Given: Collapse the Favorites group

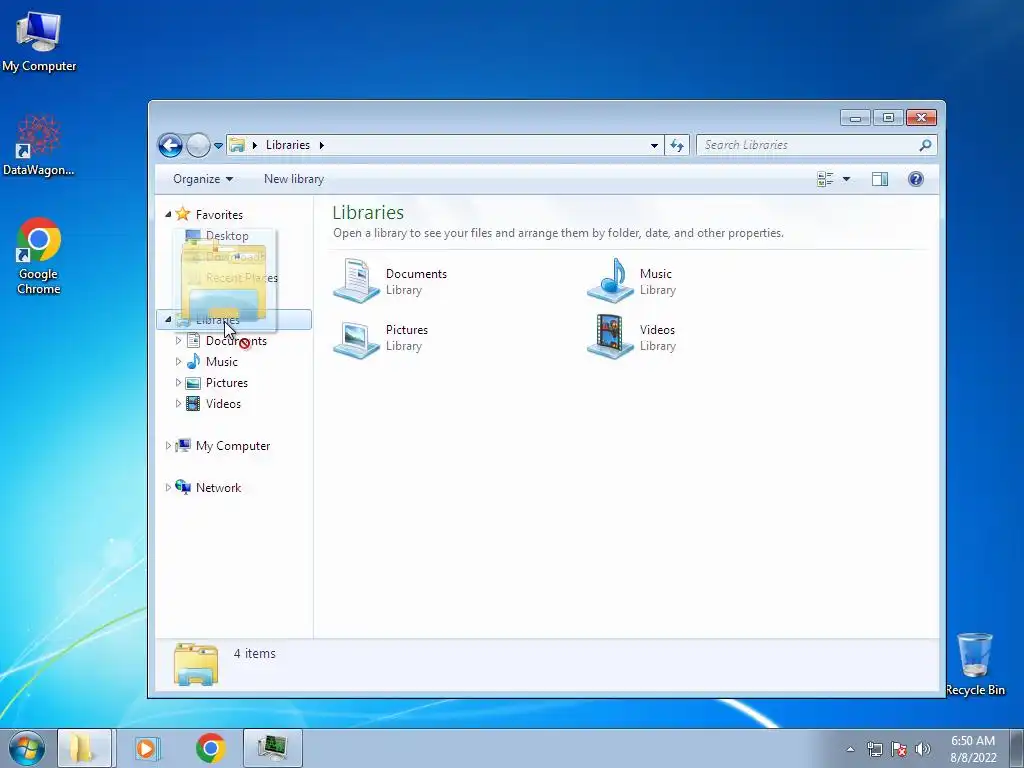Looking at the screenshot, I should 168,214.
